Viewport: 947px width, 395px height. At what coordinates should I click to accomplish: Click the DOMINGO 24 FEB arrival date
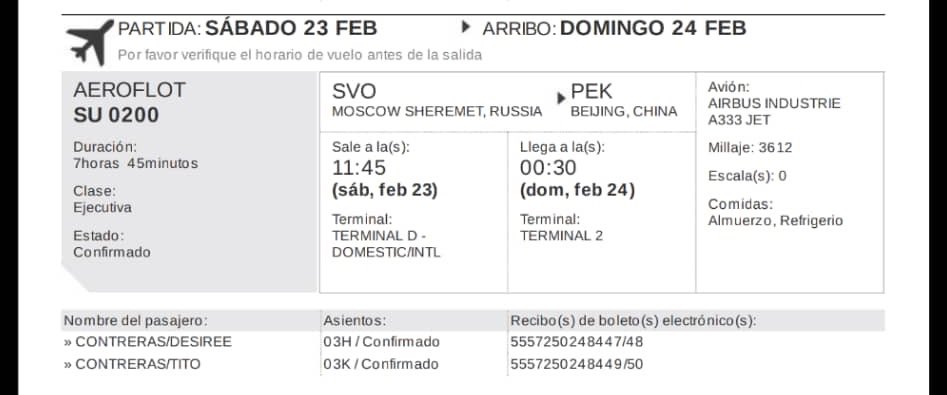(653, 28)
